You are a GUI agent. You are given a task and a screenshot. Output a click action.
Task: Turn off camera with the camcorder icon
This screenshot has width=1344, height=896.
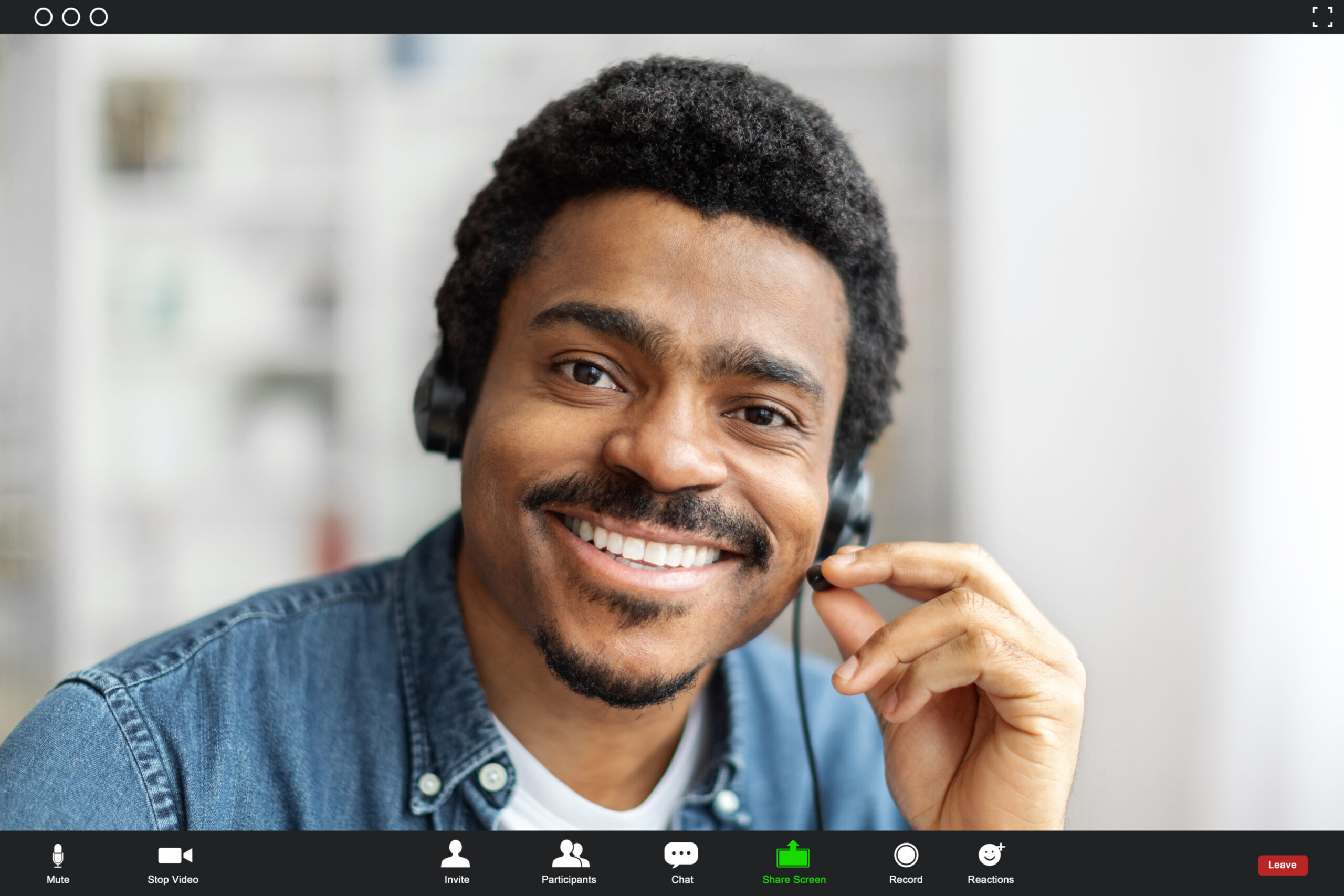tap(174, 856)
